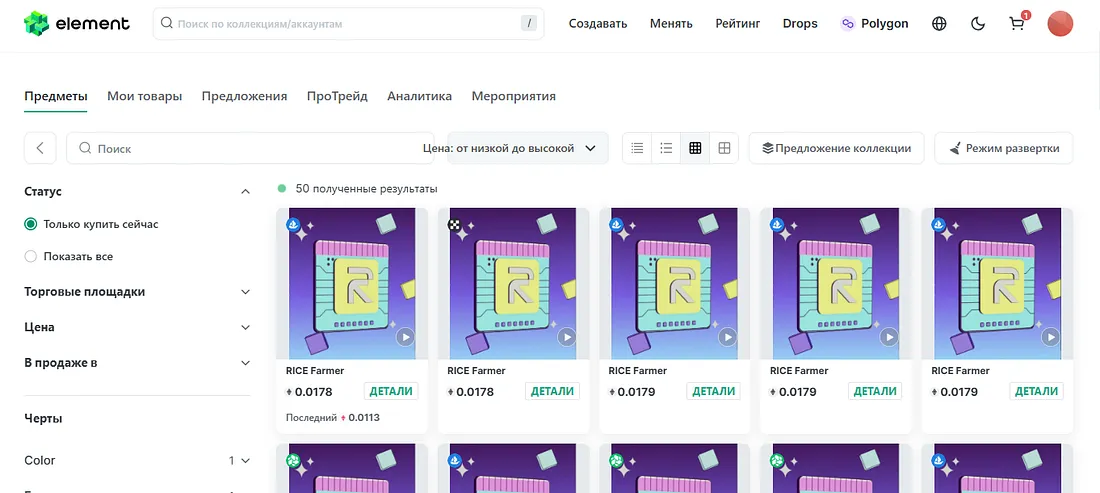Select the Только купить сейчас radio

(30, 224)
